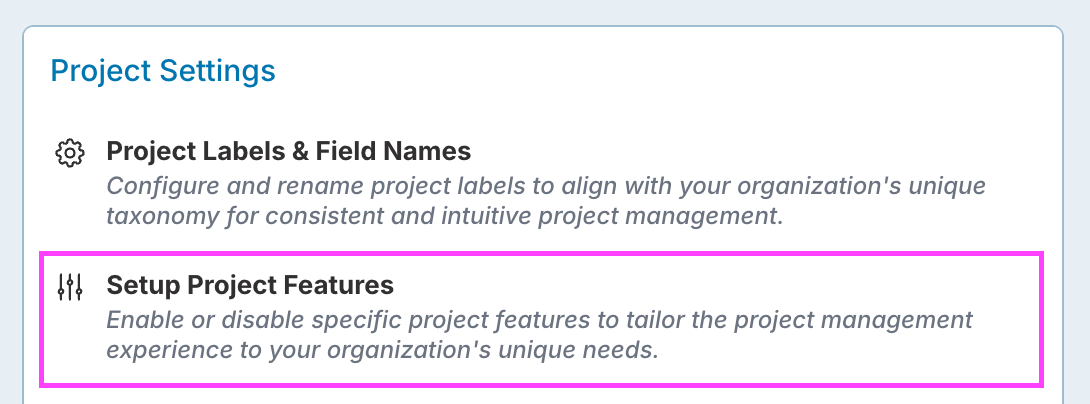
Task: Click 'Setup' in the Setup Project Features title
Action: click(x=137, y=286)
